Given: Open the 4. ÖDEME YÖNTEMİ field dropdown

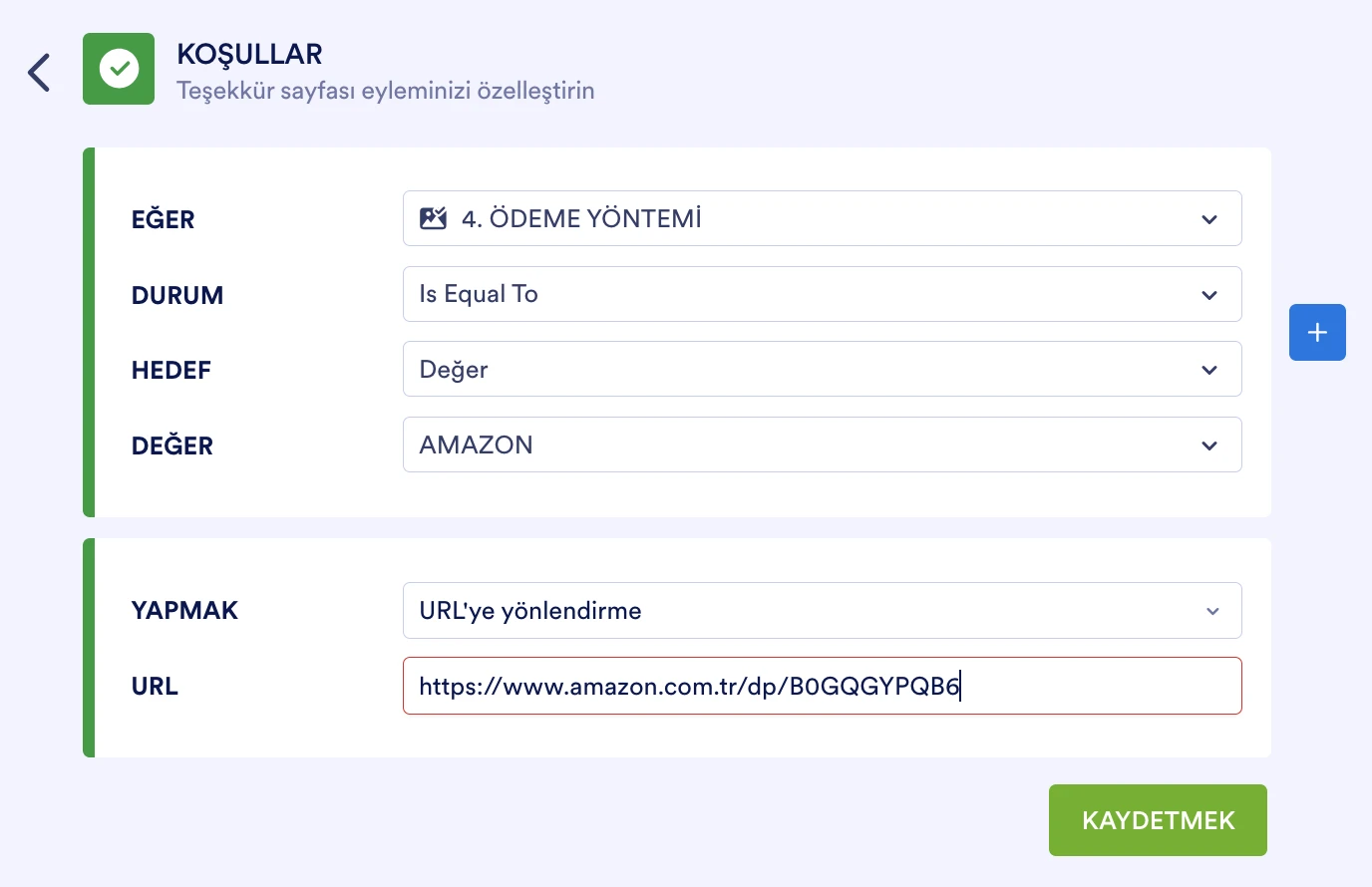Looking at the screenshot, I should [x=822, y=218].
